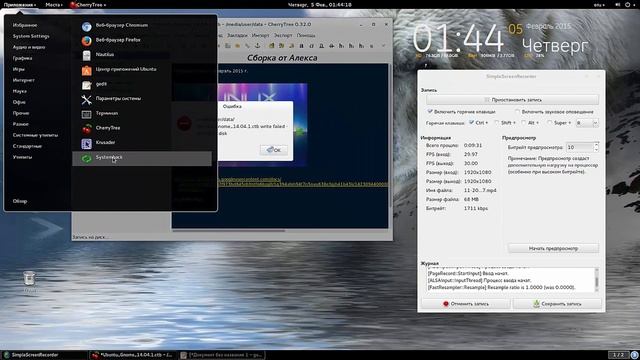Increase preview bitrate with stepper arrow
Screen dimensions: 640x360
[x=596, y=145]
